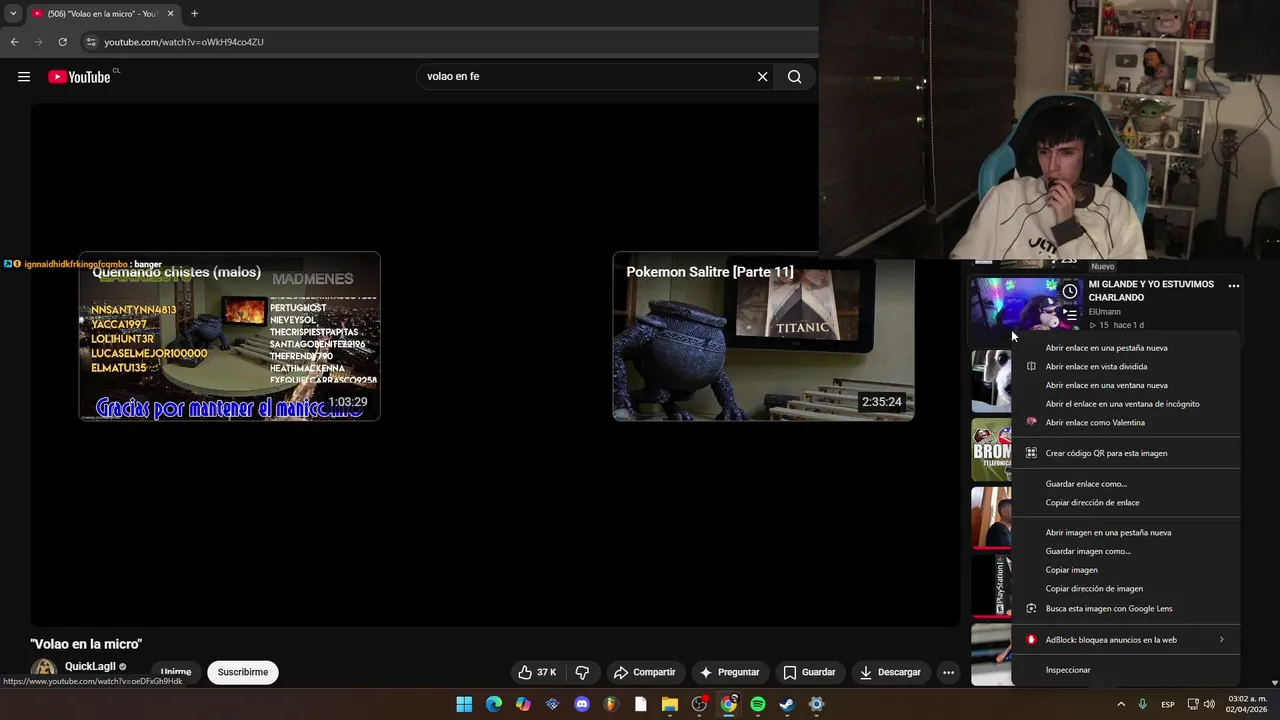Ask about the video with Preguntar
This screenshot has width=1280, height=720.
(x=729, y=672)
